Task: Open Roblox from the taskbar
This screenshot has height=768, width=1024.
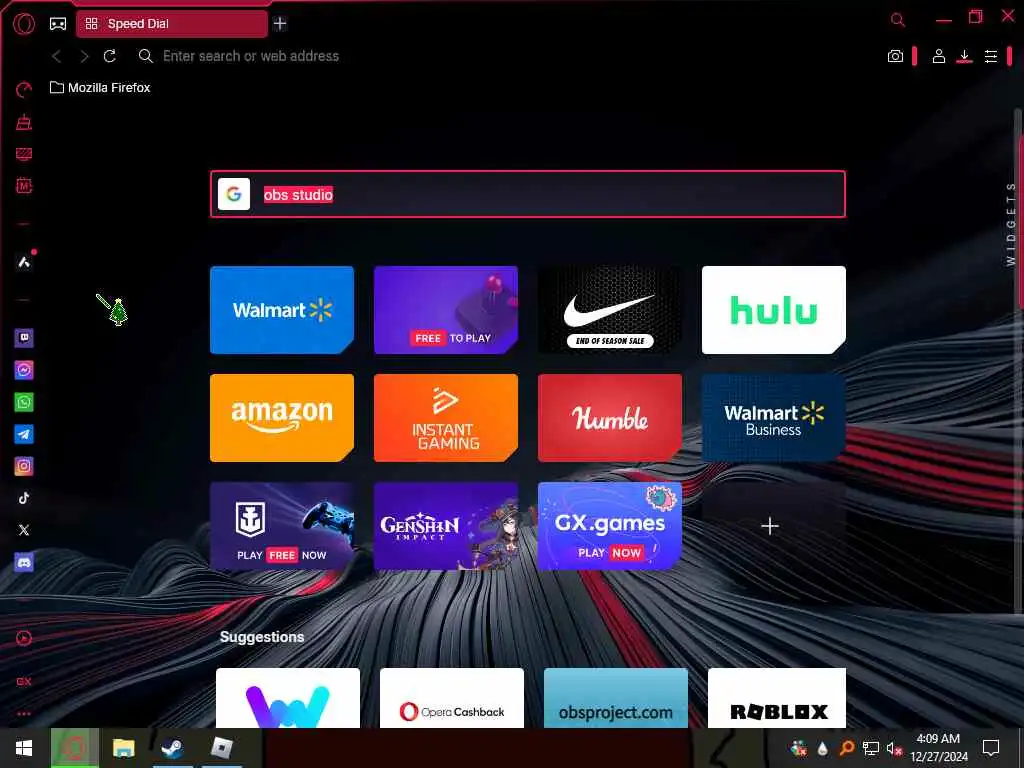Action: (222, 748)
